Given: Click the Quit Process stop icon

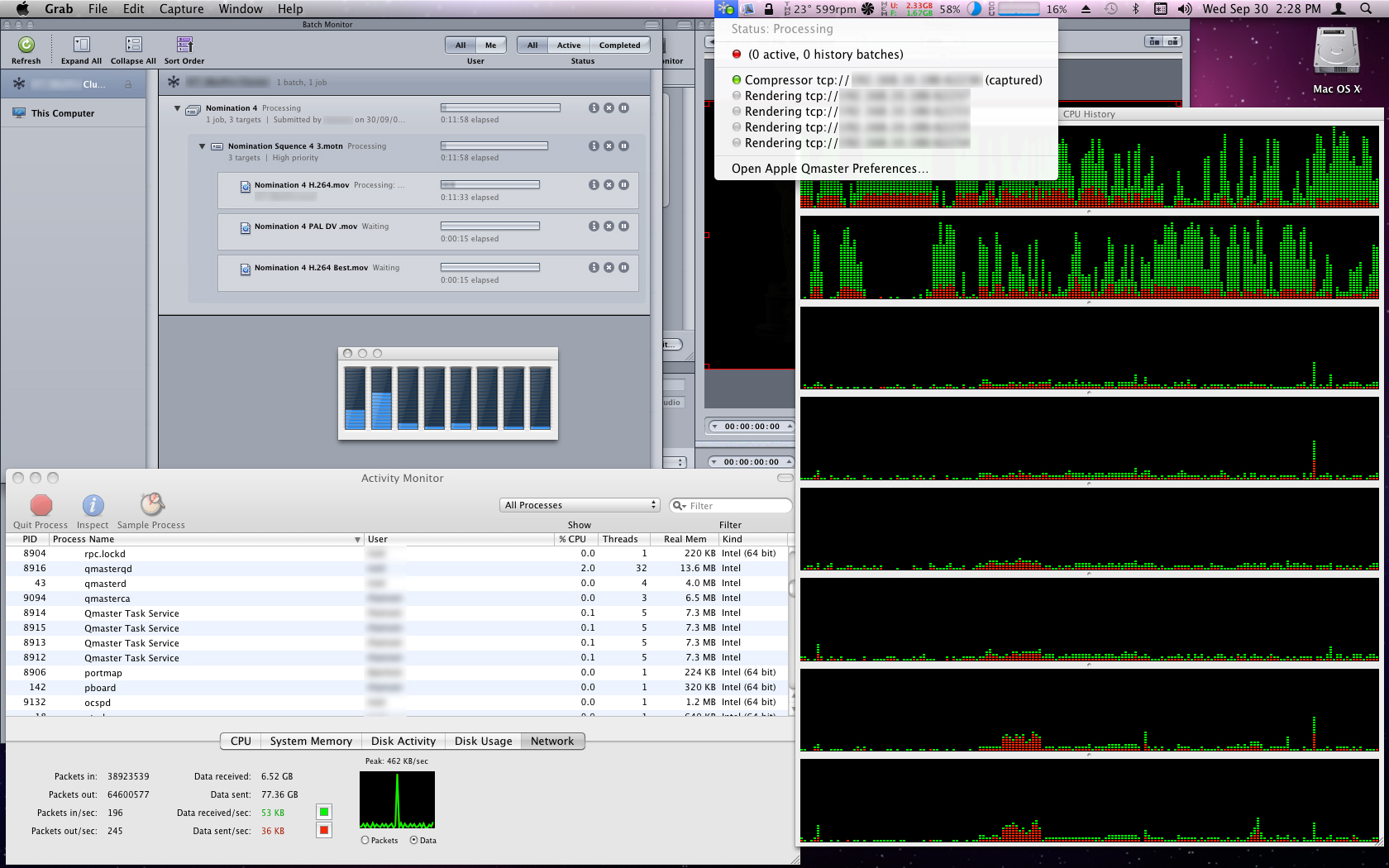Looking at the screenshot, I should pos(41,505).
